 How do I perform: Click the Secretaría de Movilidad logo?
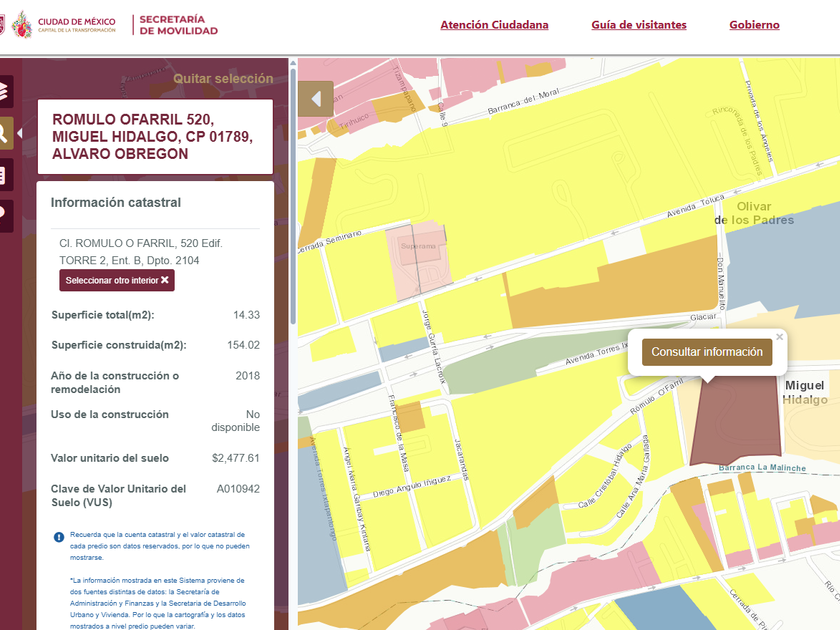tap(178, 25)
